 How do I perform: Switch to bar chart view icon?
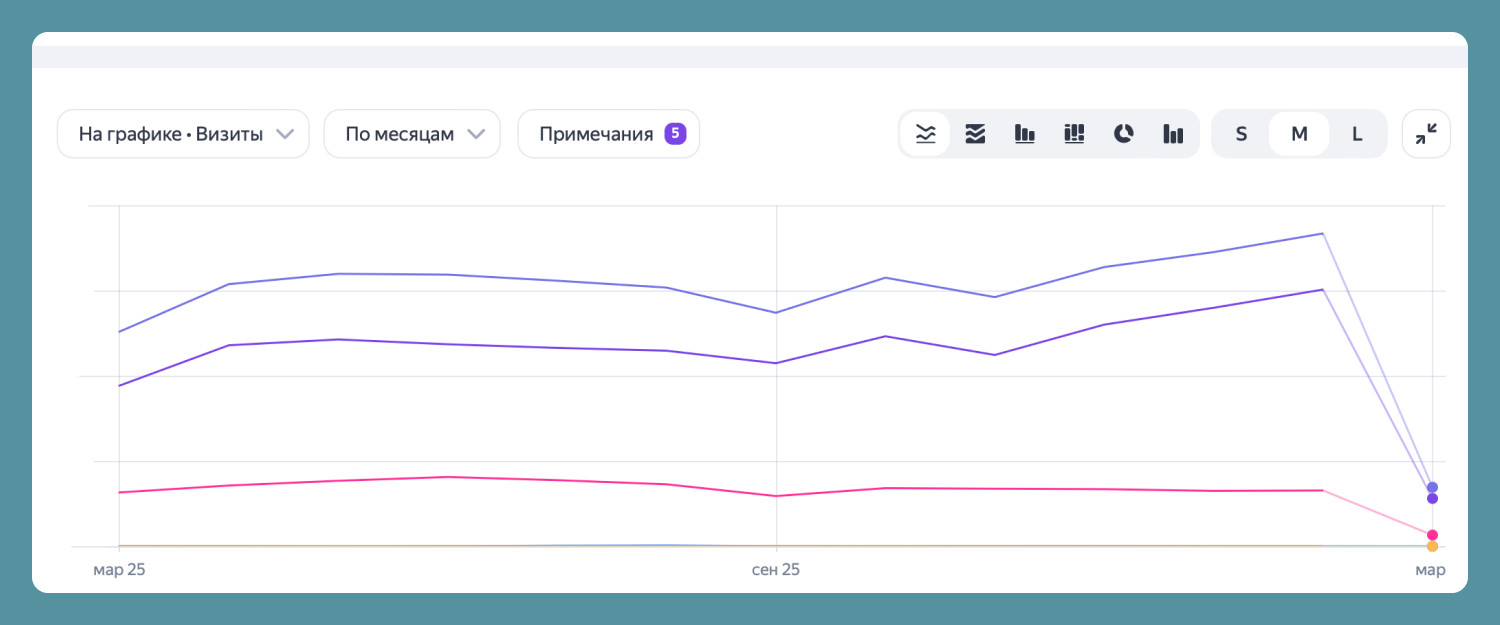(x=1025, y=134)
